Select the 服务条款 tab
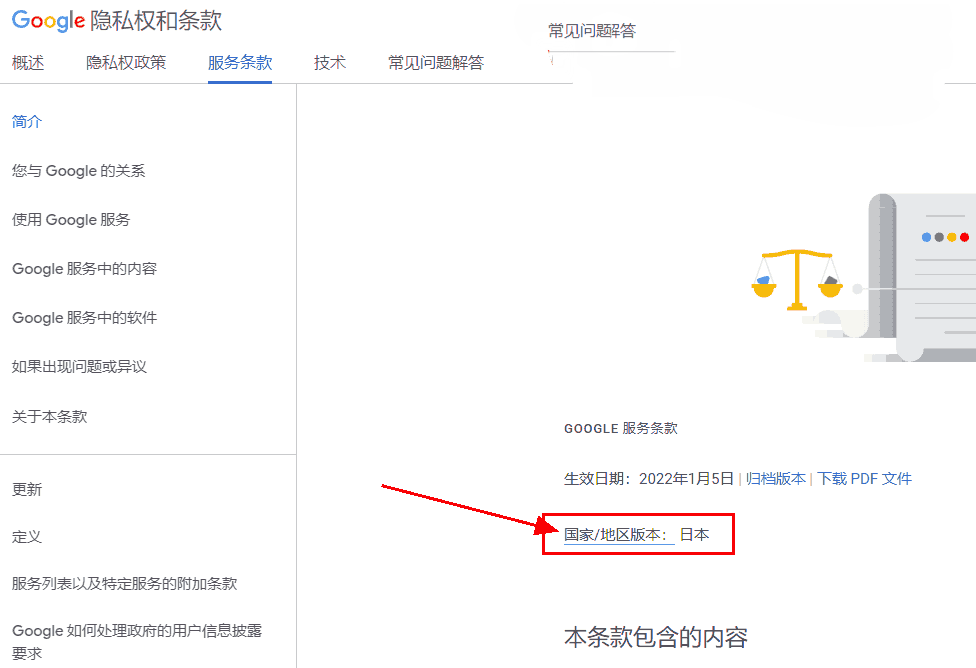This screenshot has width=976, height=668. click(x=240, y=63)
